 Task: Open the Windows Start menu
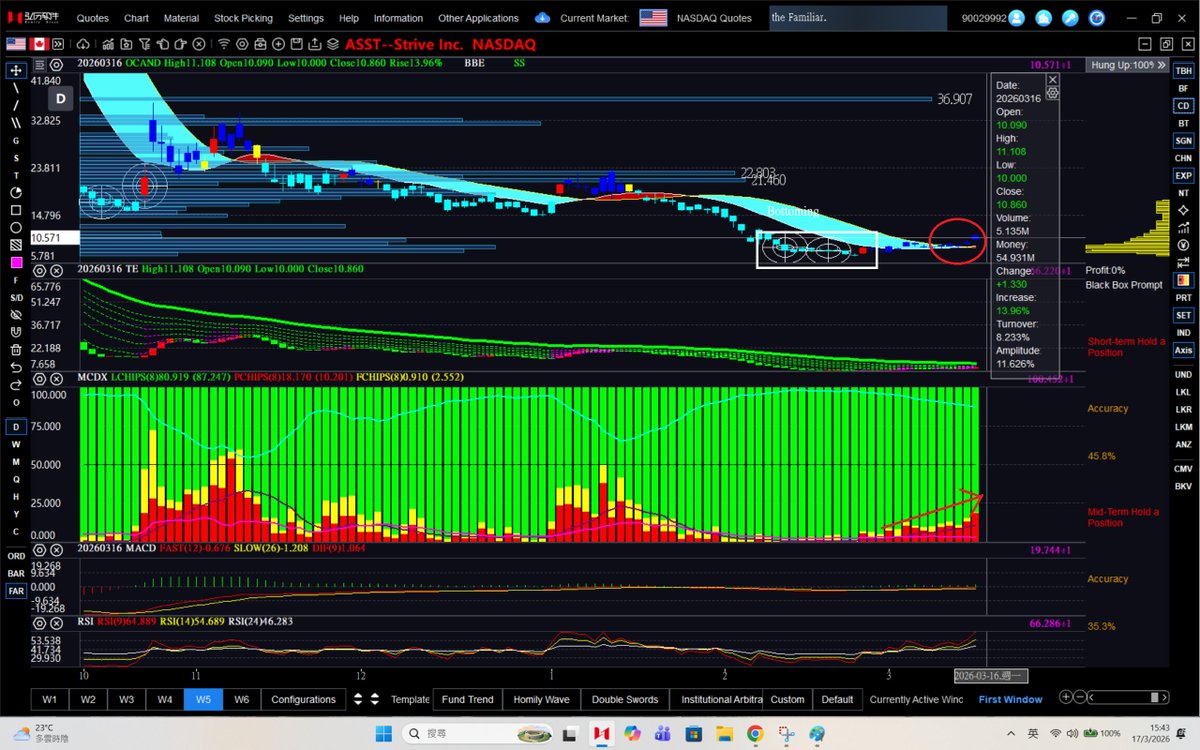(383, 733)
